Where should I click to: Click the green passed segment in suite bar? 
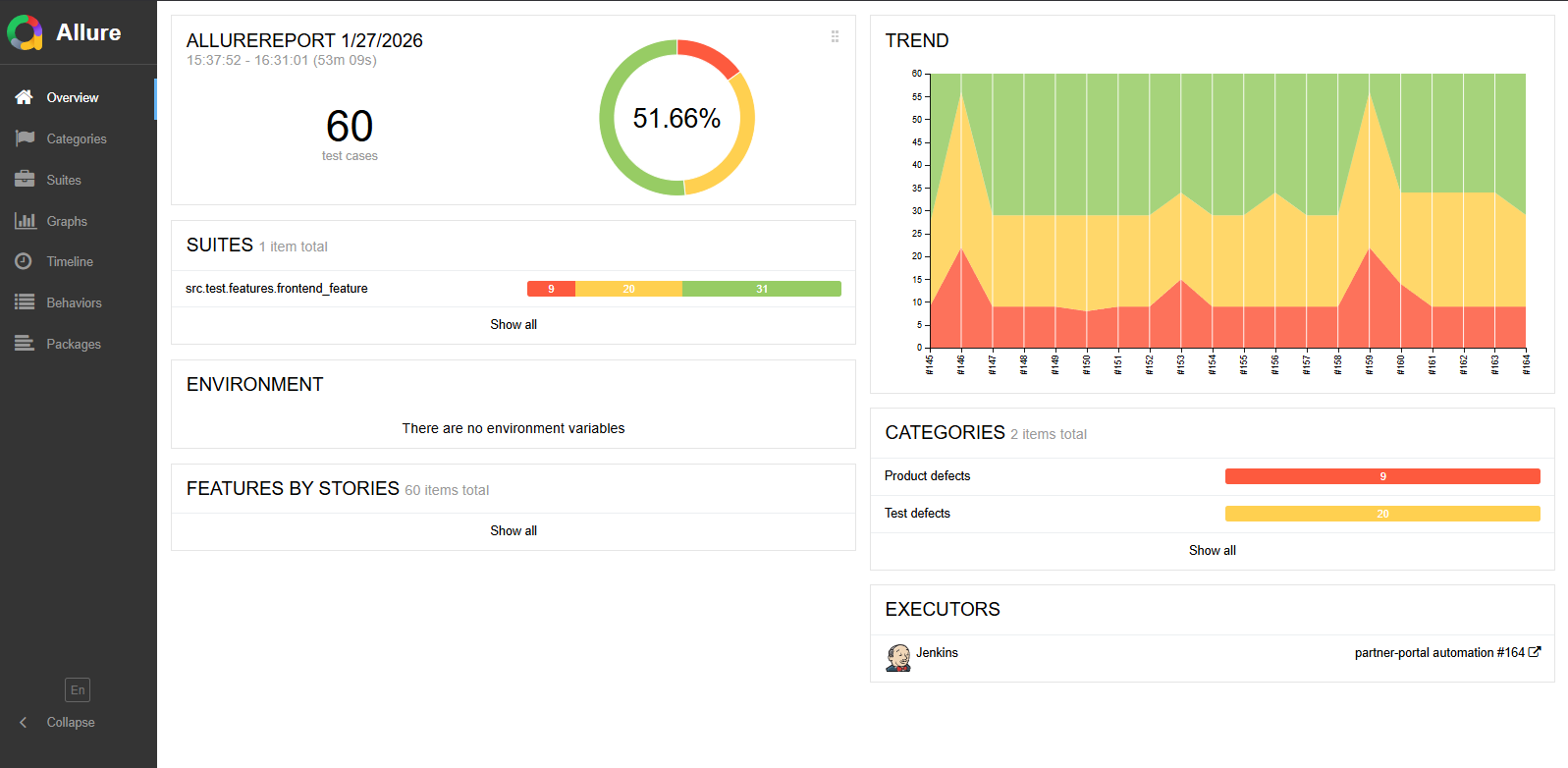click(x=761, y=289)
